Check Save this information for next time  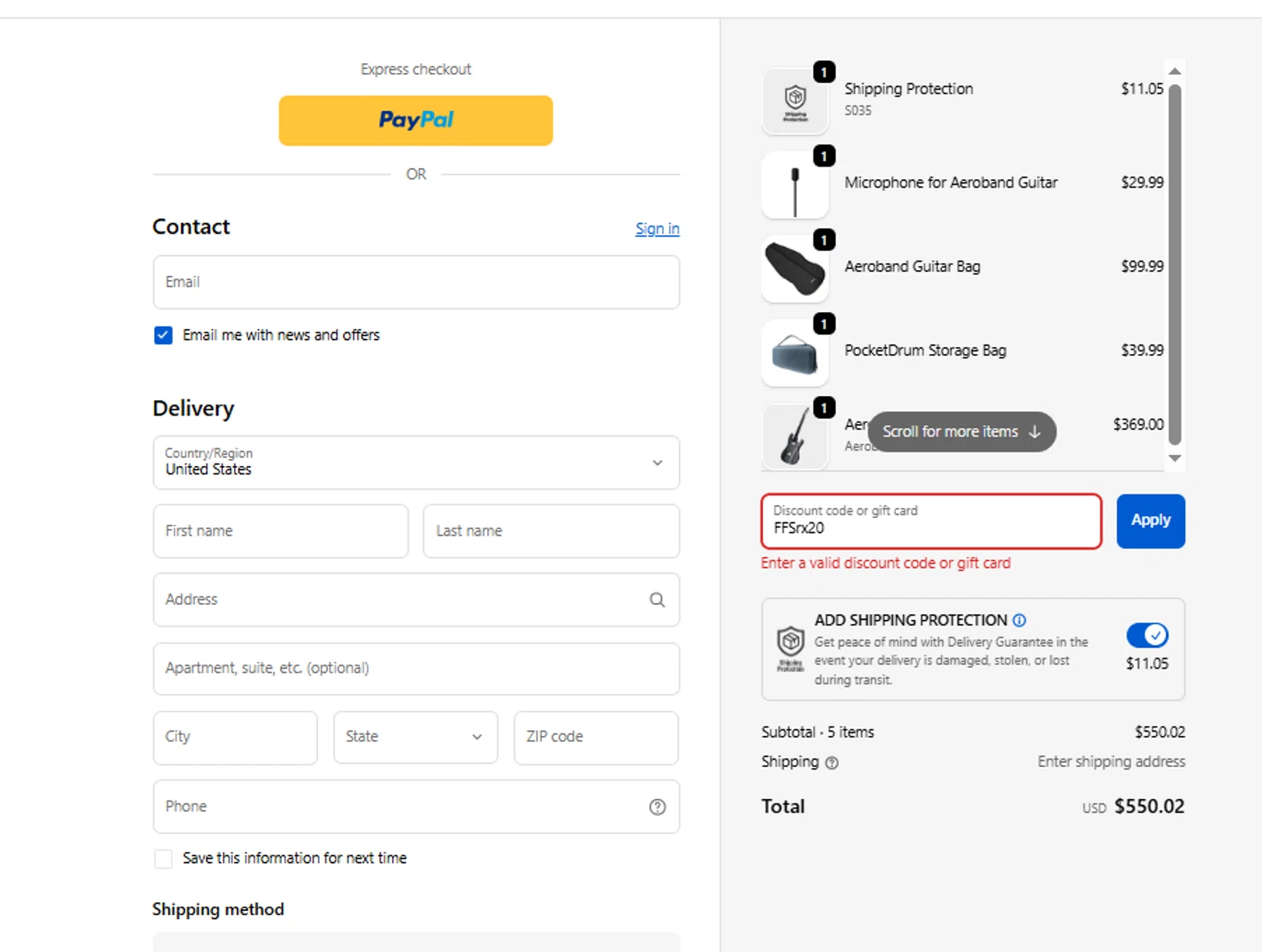(163, 859)
